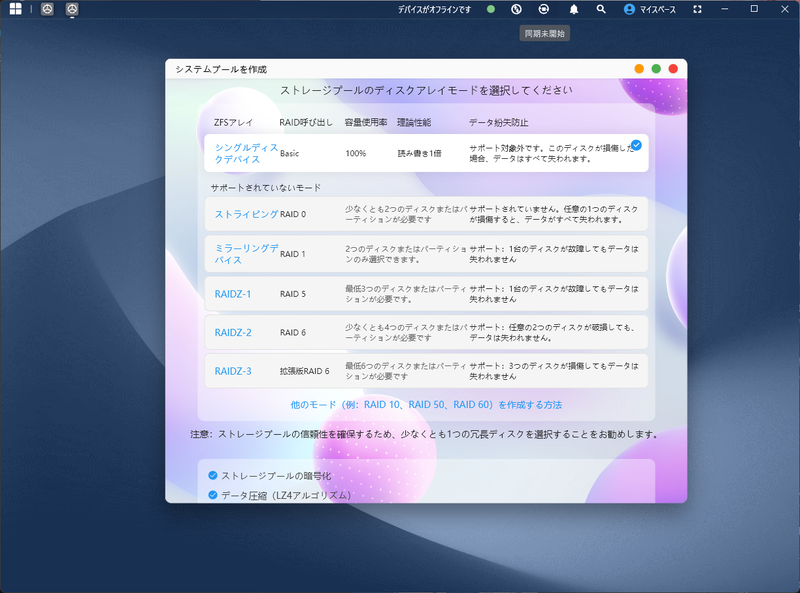Open the applications grid menu
Screen dimensions: 800x593
tap(14, 9)
